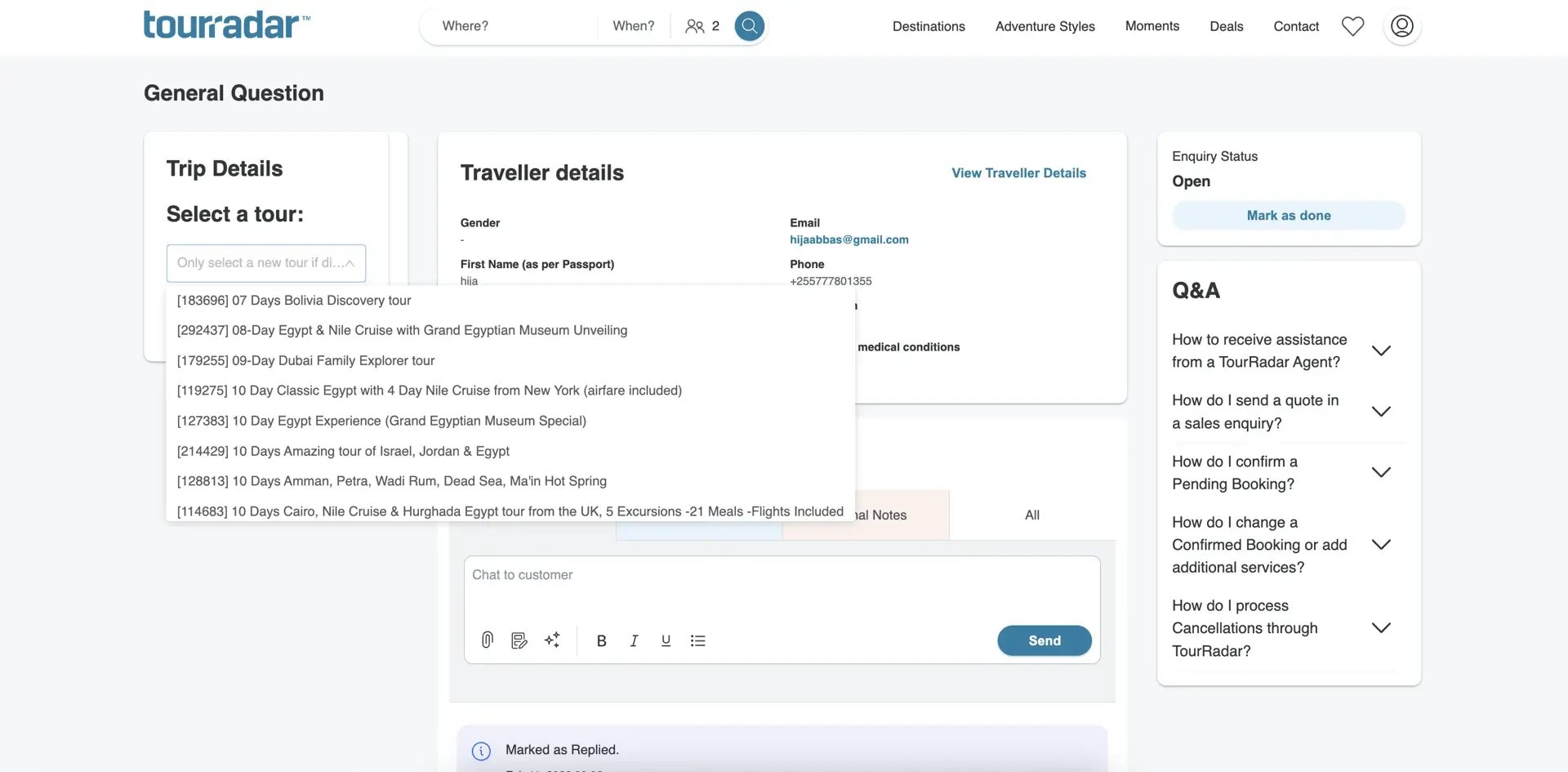Open the saved reply templates icon
Screen dimensions: 1568x772
point(519,640)
